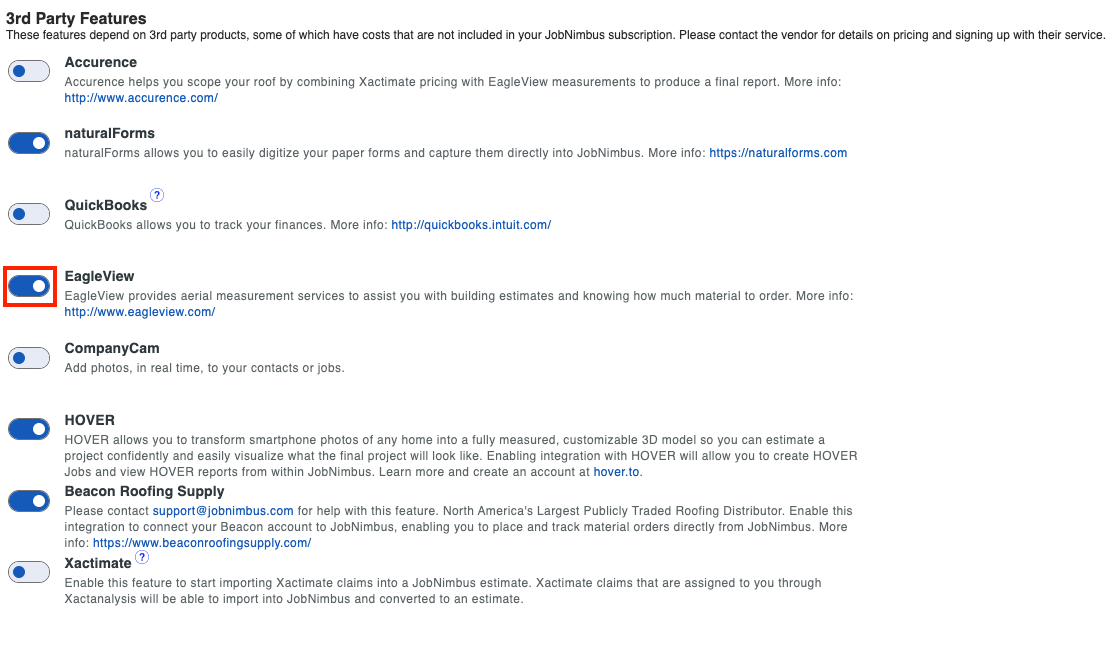Enable the QuickBooks toggle switch
The image size is (1120, 649).
29,214
